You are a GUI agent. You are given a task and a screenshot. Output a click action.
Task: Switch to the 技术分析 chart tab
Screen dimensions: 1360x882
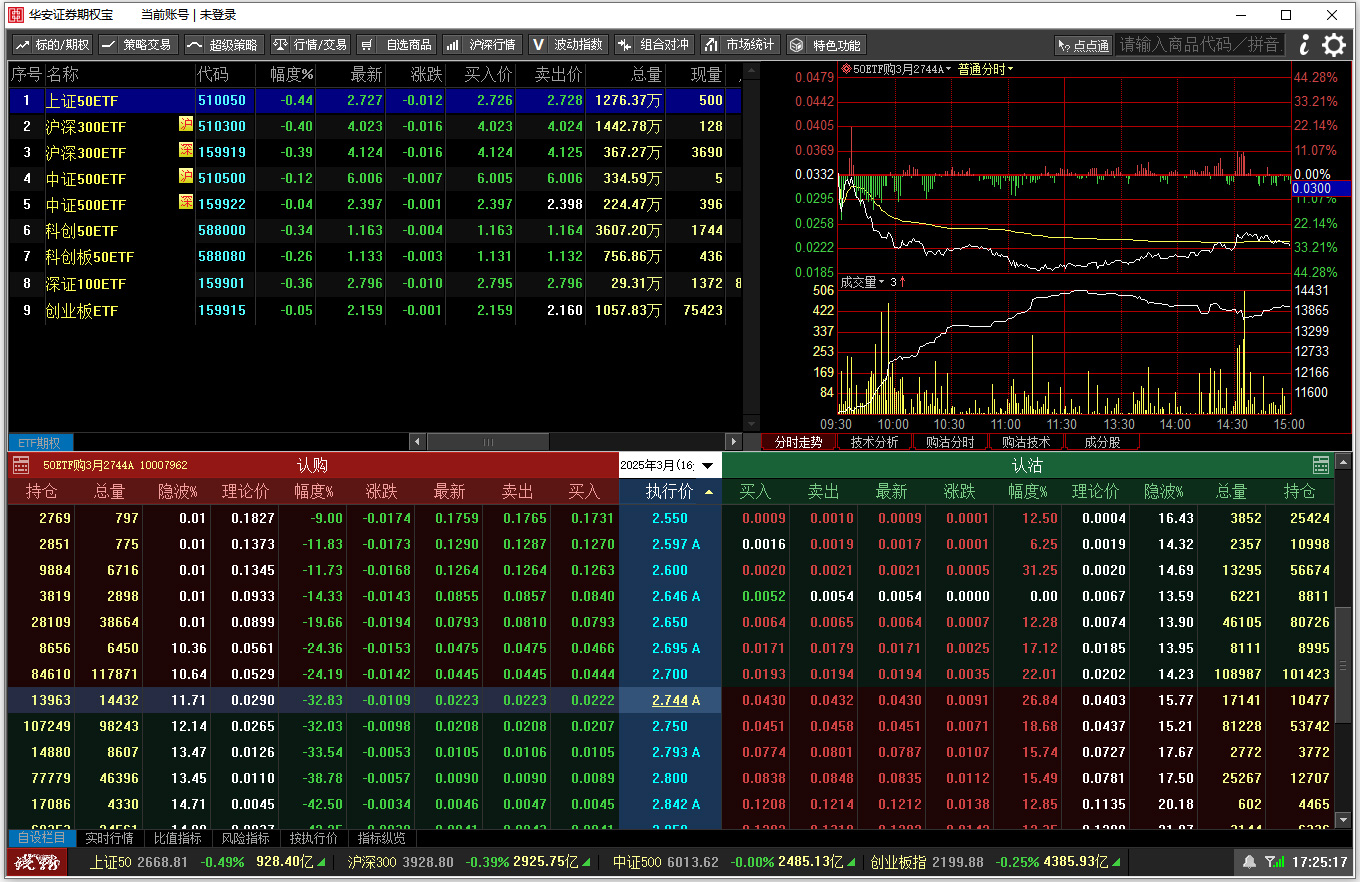click(x=875, y=442)
